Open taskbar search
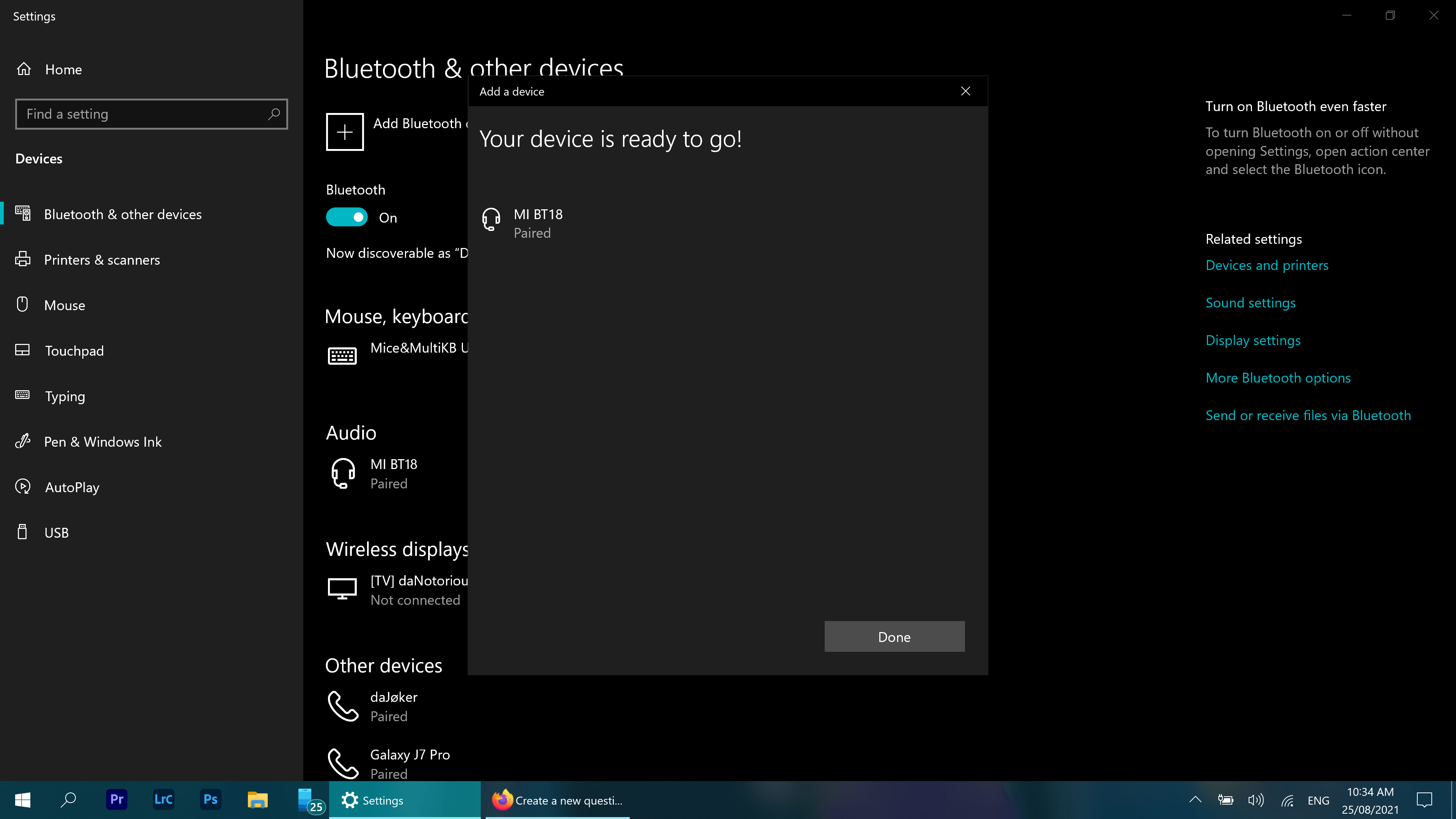The image size is (1456, 819). coord(69,800)
